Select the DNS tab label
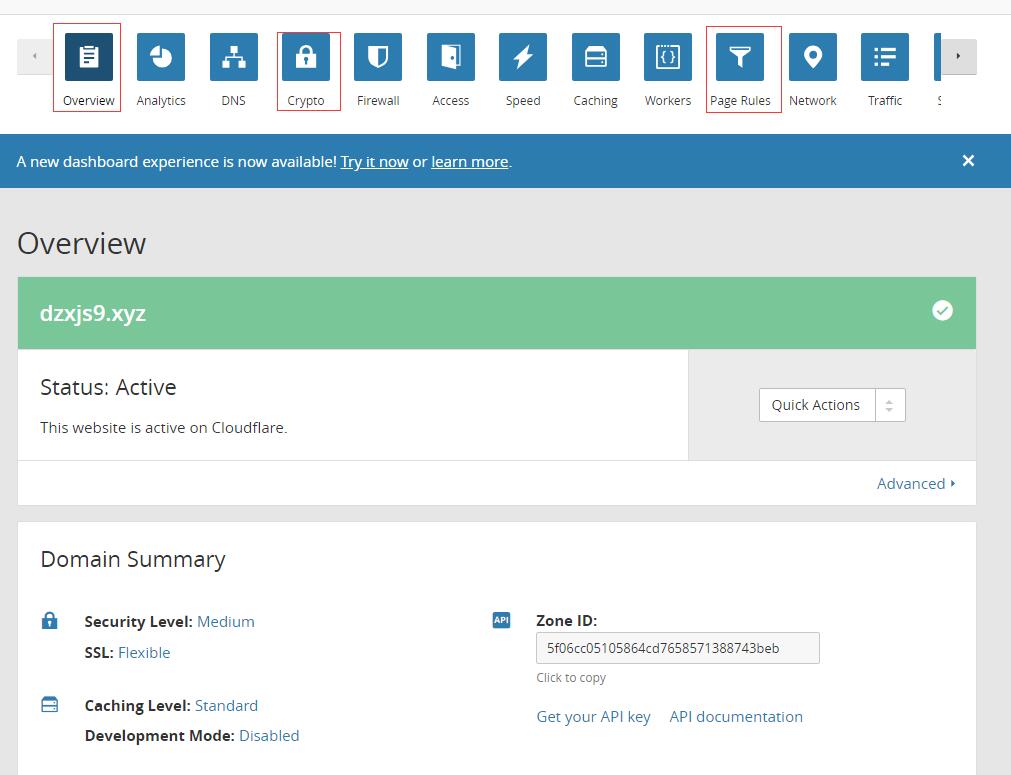Image resolution: width=1011 pixels, height=775 pixels. 233,101
